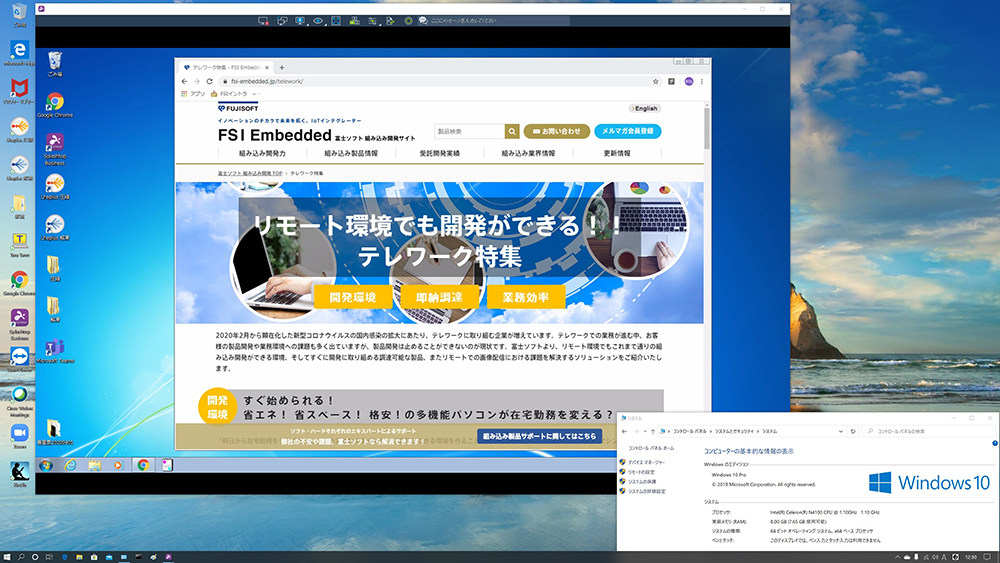The height and width of the screenshot is (563, 1000).
Task: Click the 業務効率 banner button
Action: point(526,297)
